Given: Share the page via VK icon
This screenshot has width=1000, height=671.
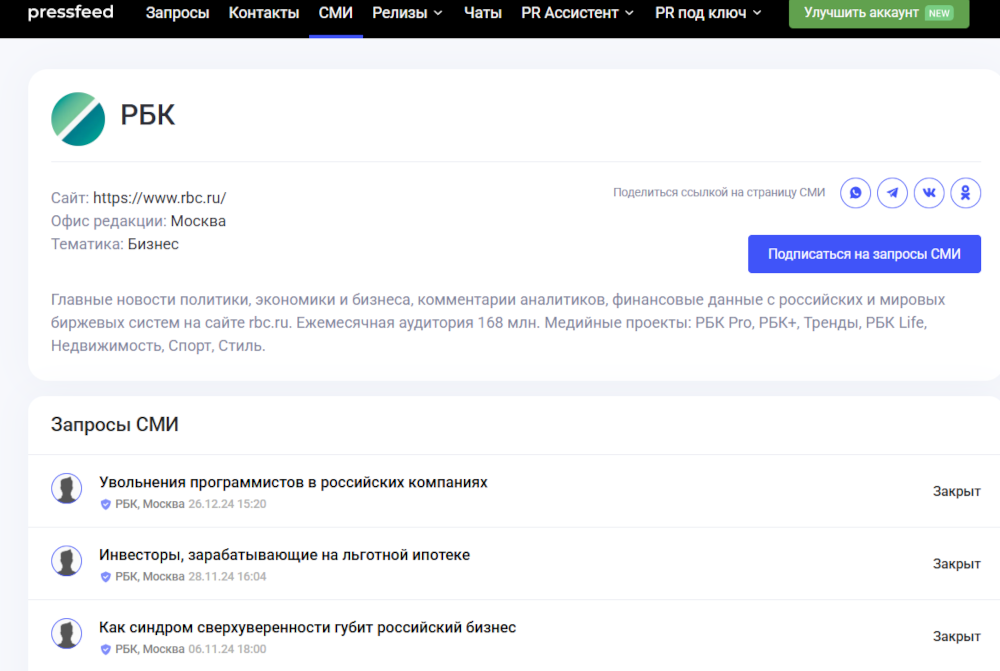Looking at the screenshot, I should [x=929, y=193].
